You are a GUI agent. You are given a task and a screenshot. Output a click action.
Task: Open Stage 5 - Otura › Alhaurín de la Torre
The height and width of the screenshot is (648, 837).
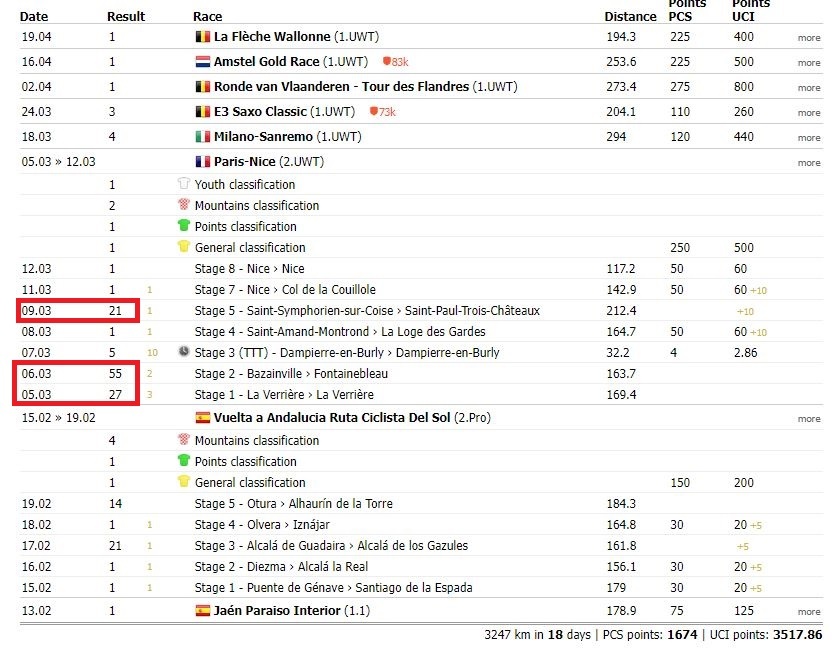tap(294, 504)
